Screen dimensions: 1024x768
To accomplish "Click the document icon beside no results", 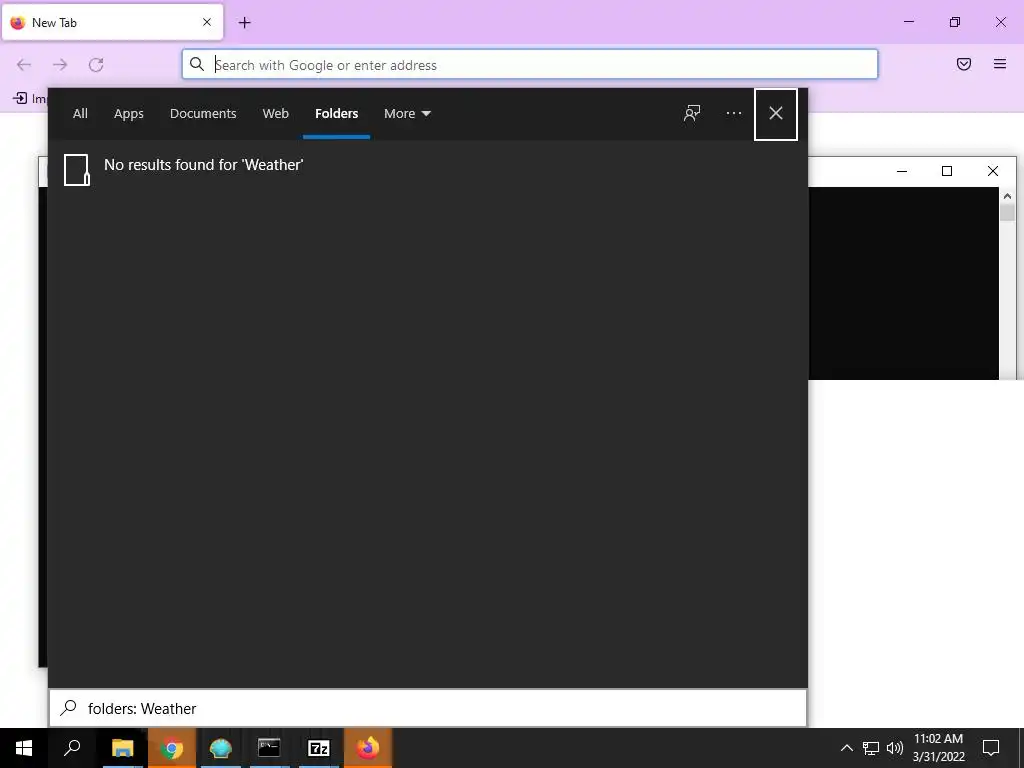I will pyautogui.click(x=76, y=170).
